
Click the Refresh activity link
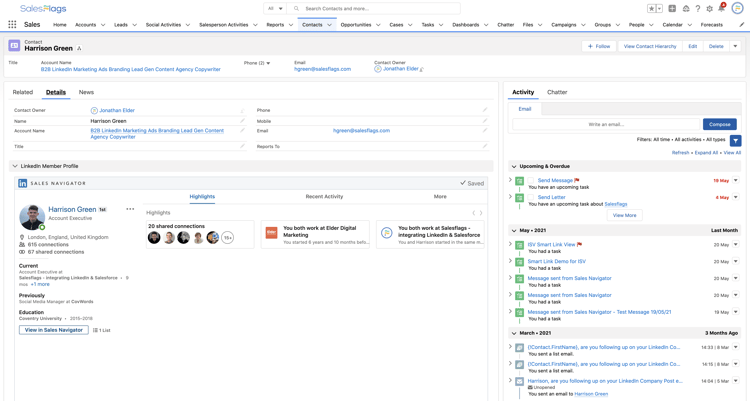coord(680,153)
